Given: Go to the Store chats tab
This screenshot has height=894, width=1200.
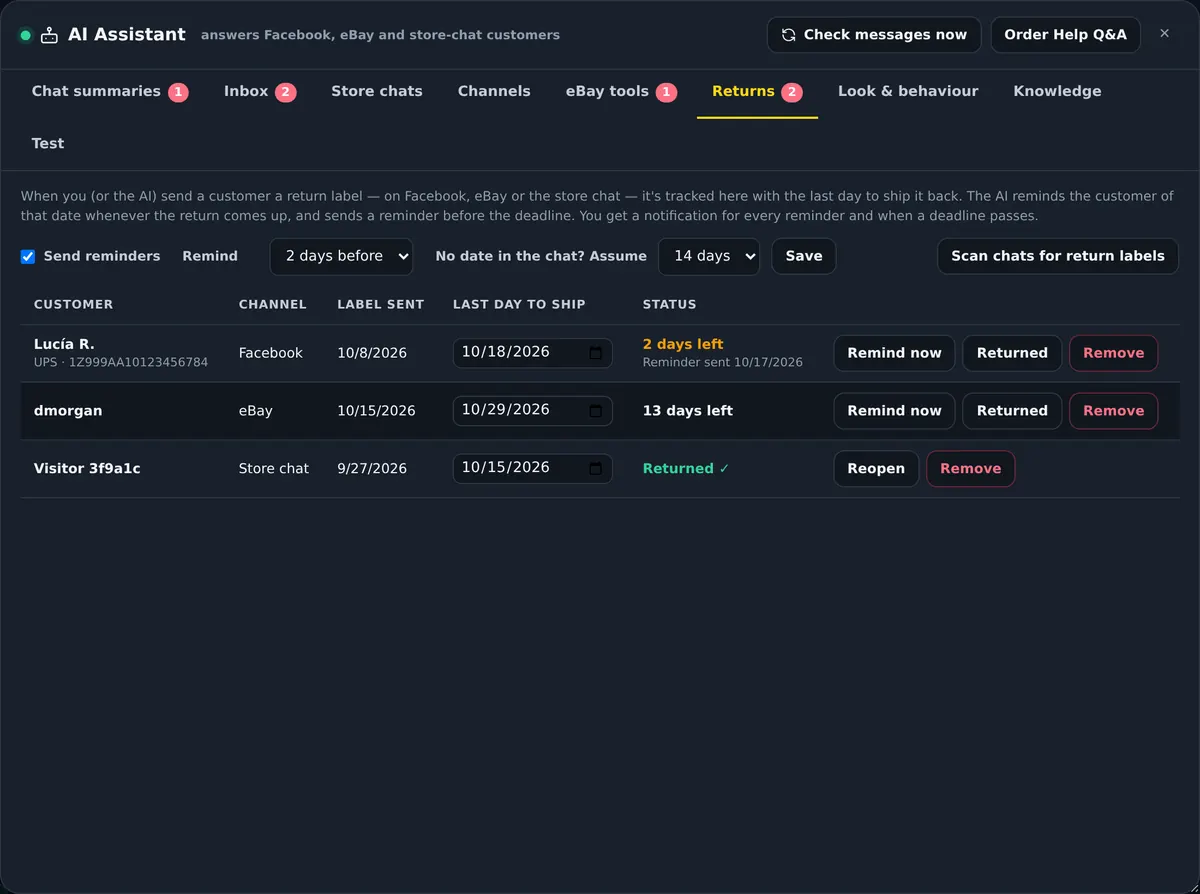Looking at the screenshot, I should coord(377,91).
